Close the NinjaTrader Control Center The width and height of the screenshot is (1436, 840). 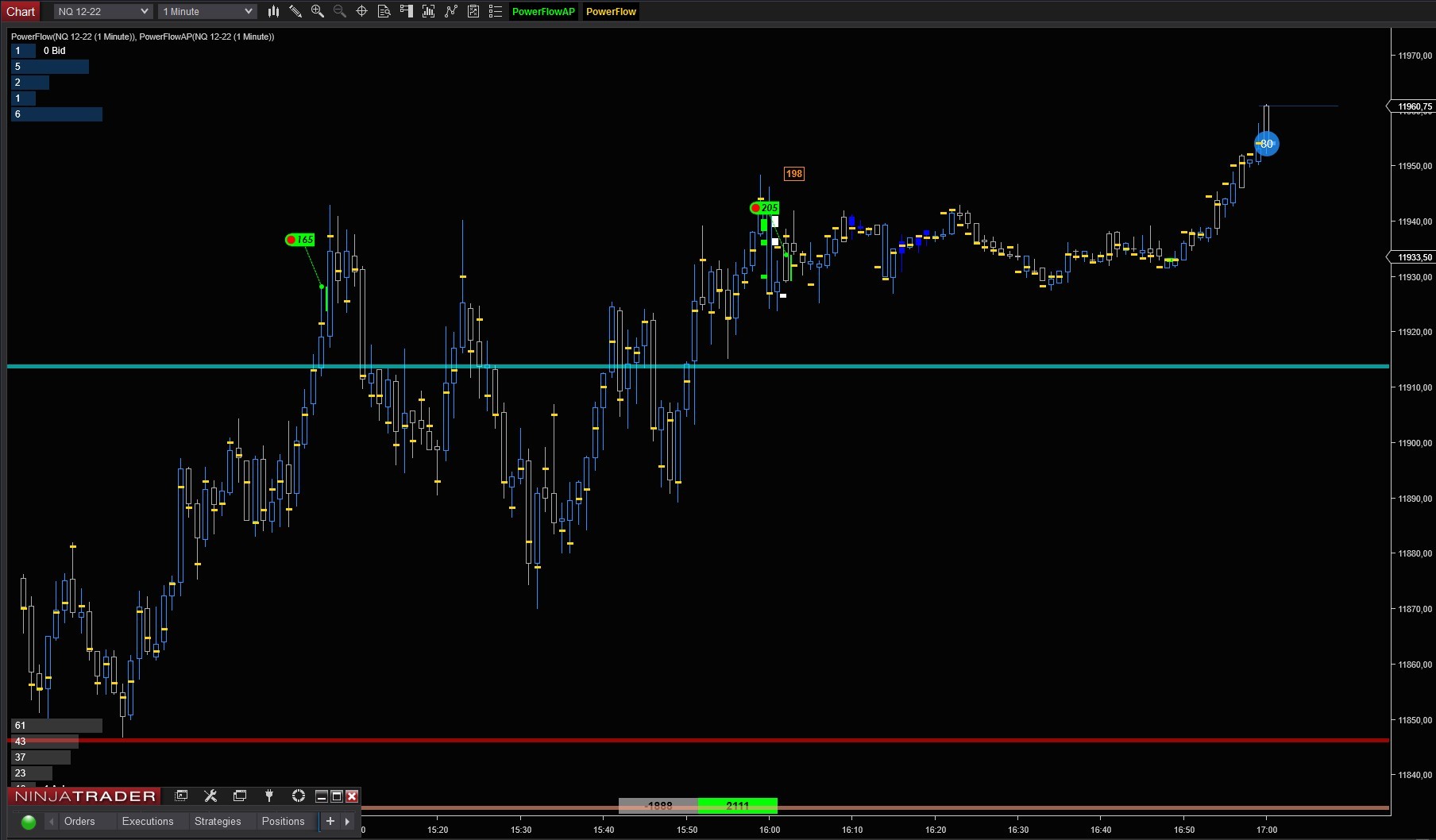coord(352,796)
